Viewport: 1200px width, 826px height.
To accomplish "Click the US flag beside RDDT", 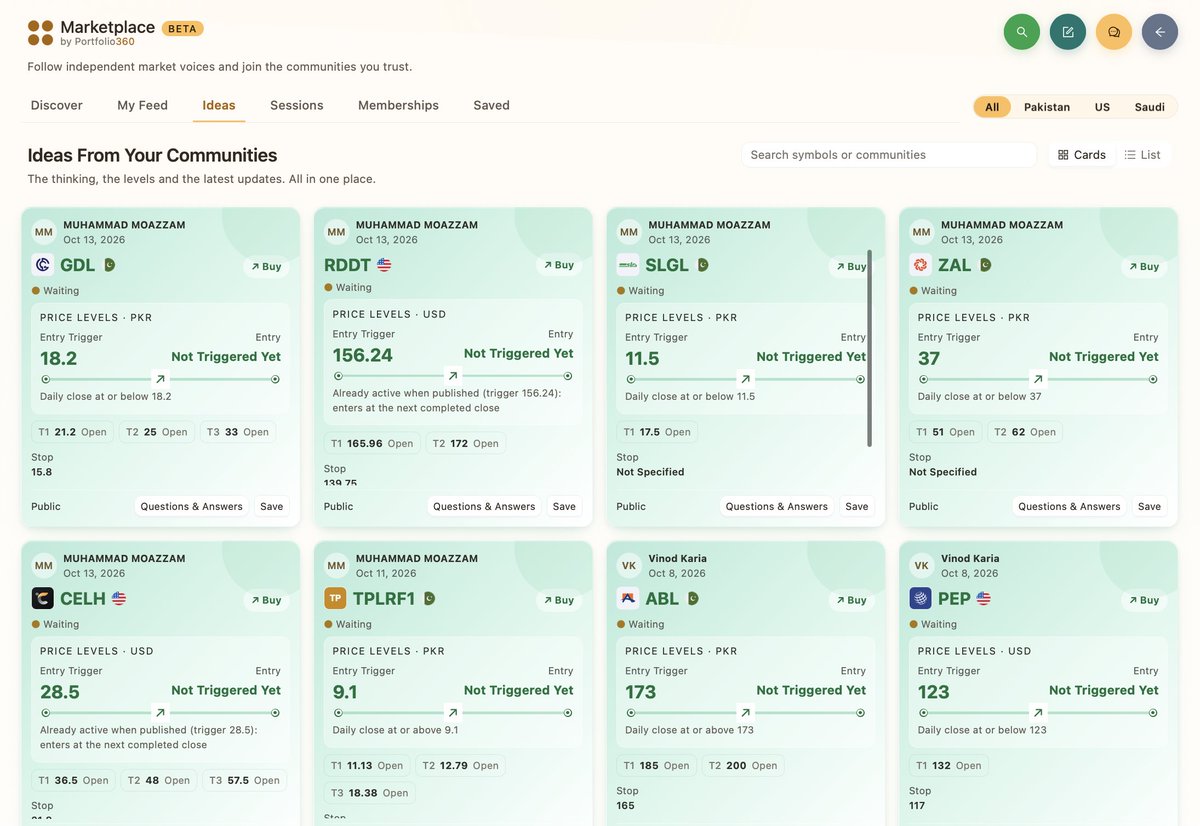I will point(385,265).
